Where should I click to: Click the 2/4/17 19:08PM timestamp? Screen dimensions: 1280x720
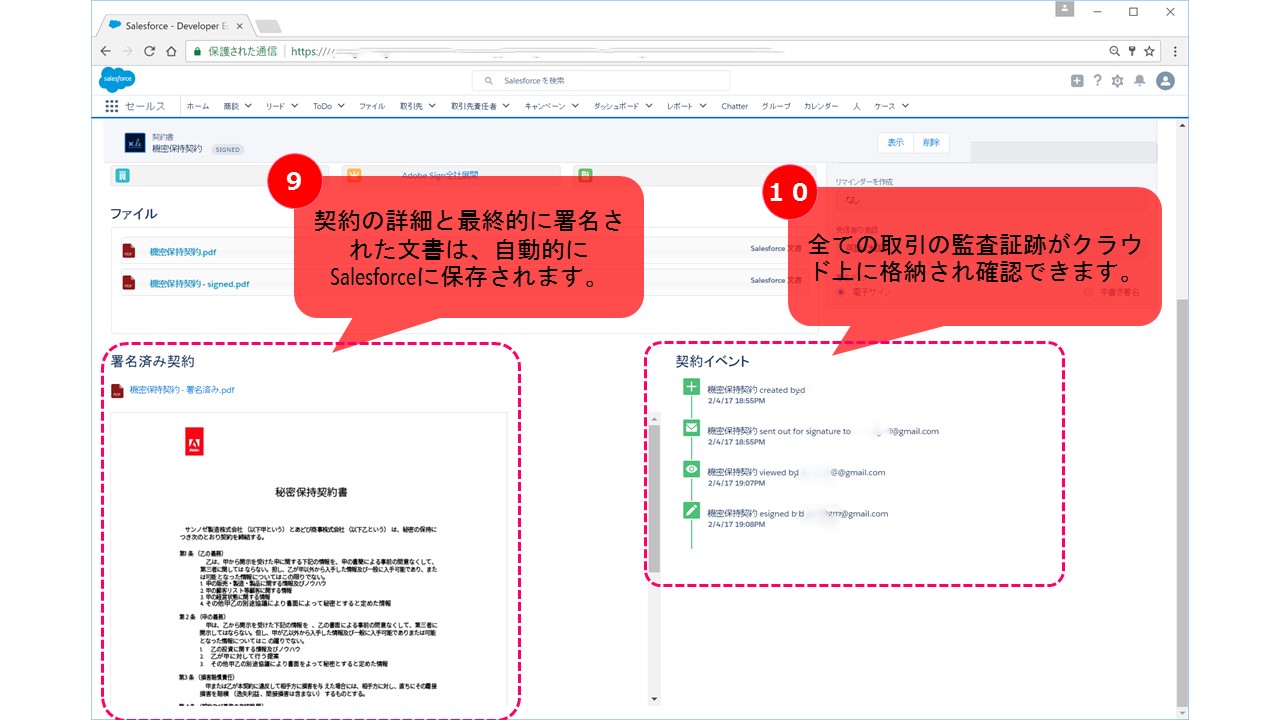pos(736,524)
